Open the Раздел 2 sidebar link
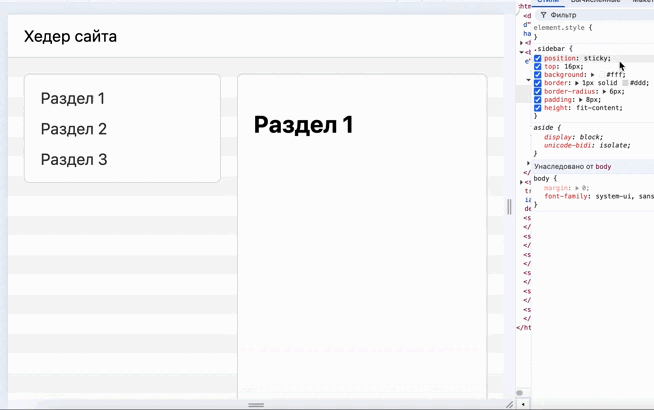The height and width of the screenshot is (410, 654). pos(74,129)
